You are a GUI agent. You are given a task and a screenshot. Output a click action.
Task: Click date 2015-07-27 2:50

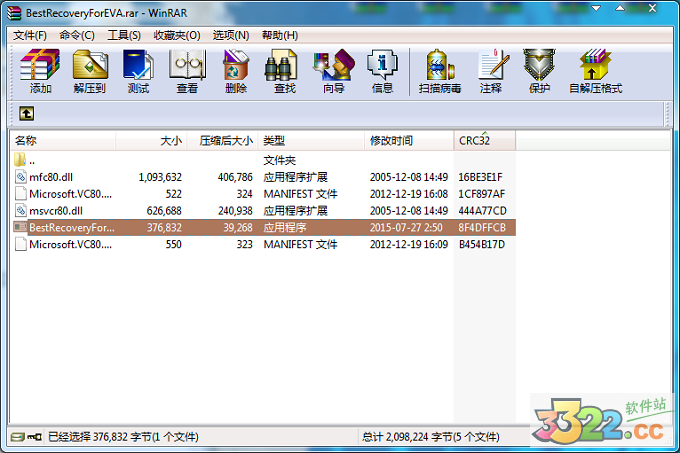pos(406,228)
